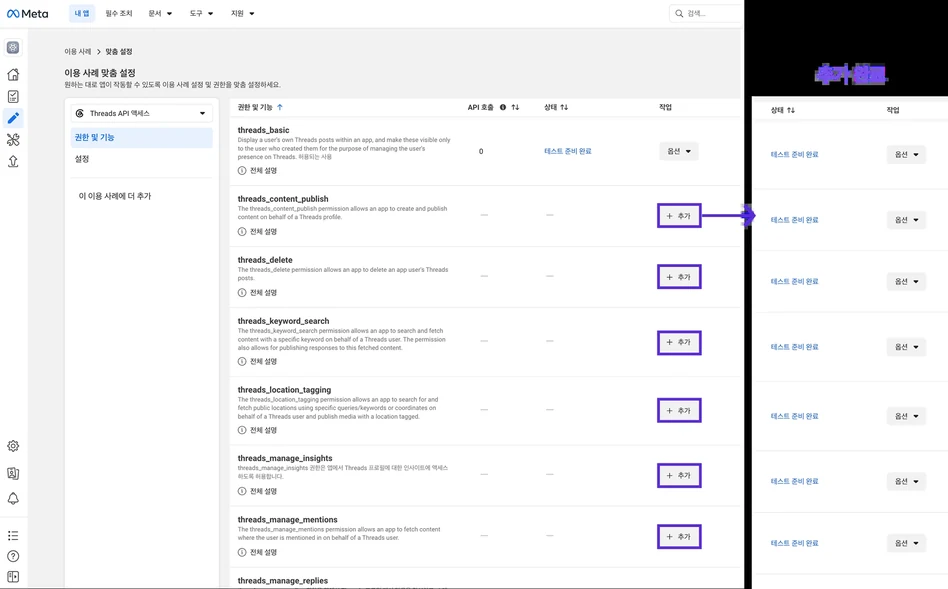
Task: Click the 이용 사례 맞춤 설정 page heading
Action: tap(100, 73)
